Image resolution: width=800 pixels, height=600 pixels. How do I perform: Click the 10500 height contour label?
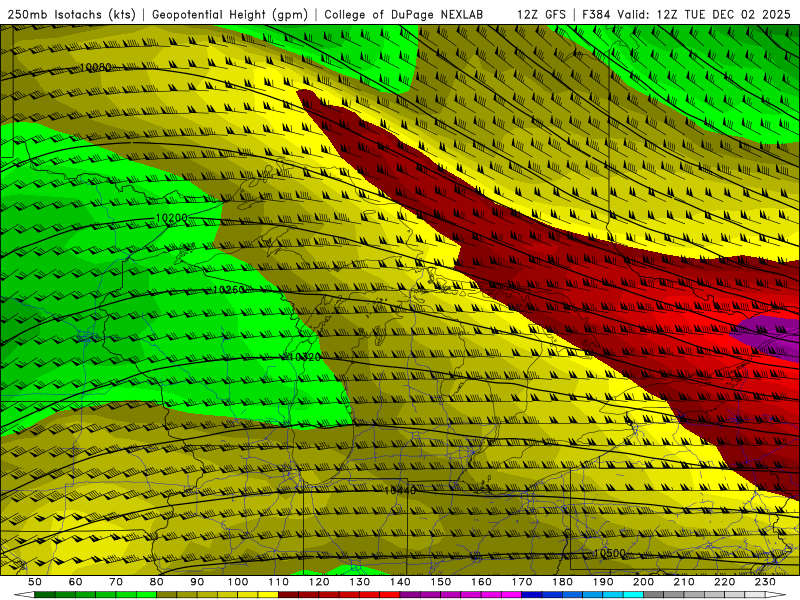[609, 553]
